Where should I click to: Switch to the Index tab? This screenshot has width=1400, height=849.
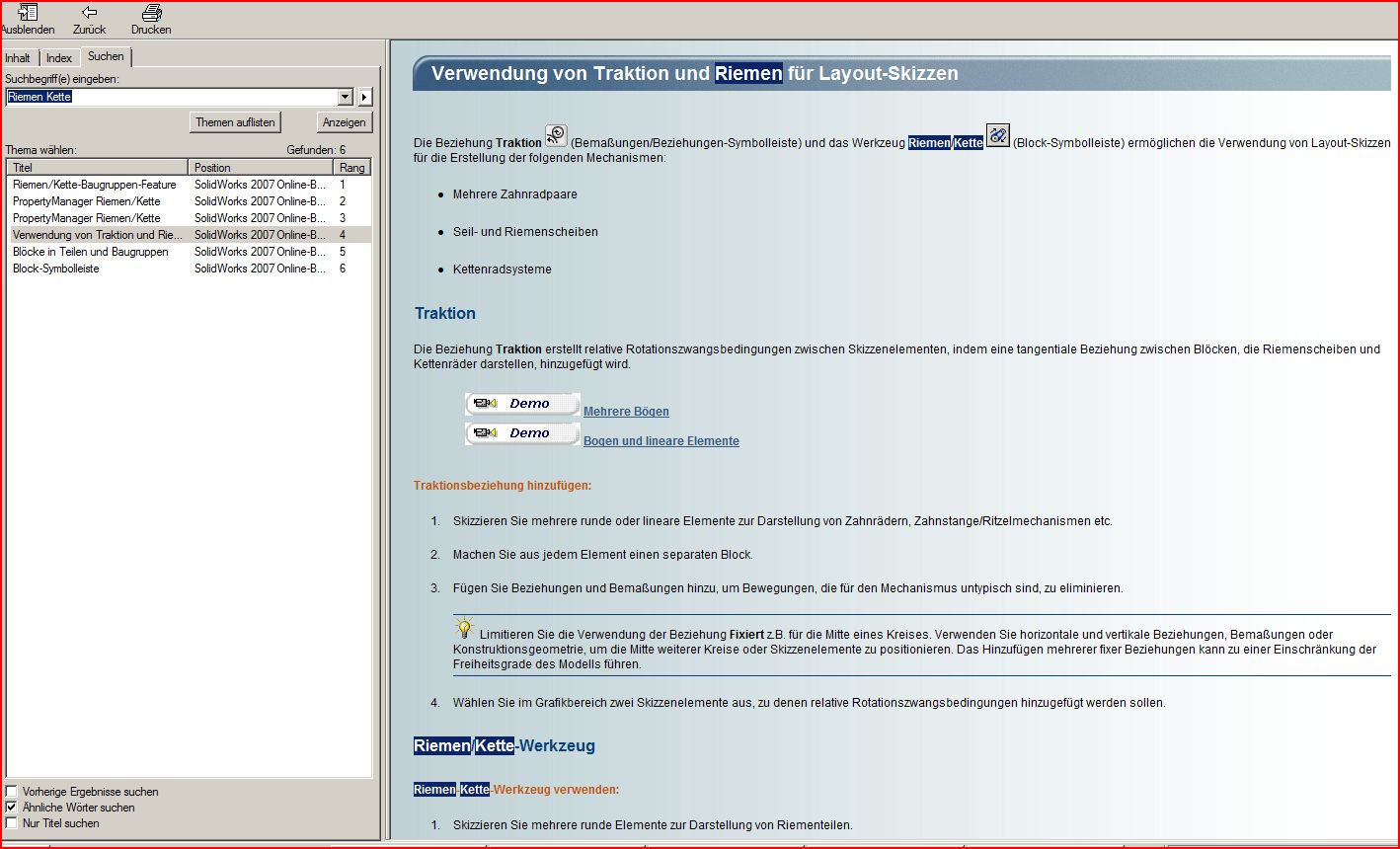pyautogui.click(x=59, y=58)
